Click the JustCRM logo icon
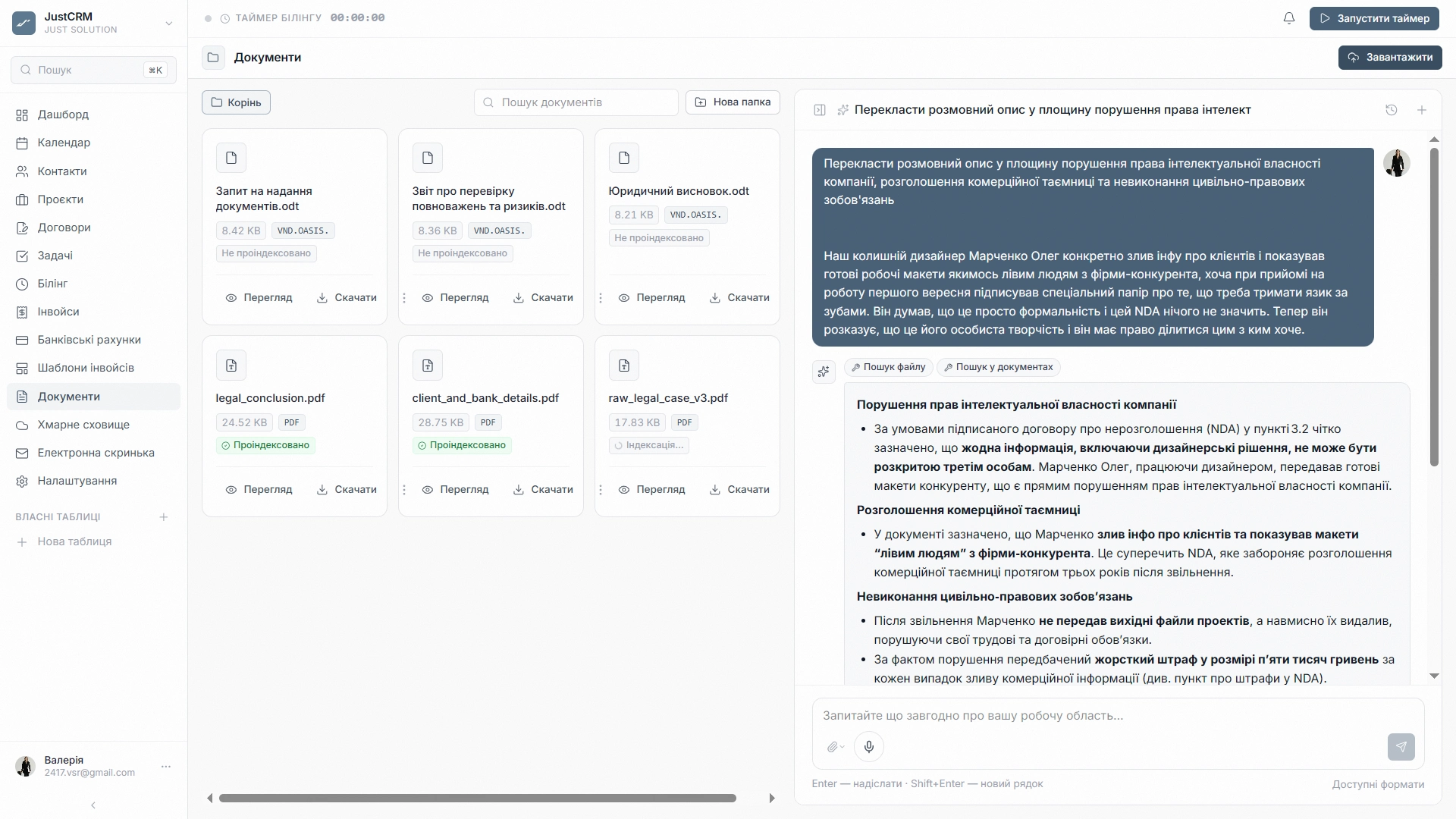Screen dimensions: 1456x819 pos(24,23)
